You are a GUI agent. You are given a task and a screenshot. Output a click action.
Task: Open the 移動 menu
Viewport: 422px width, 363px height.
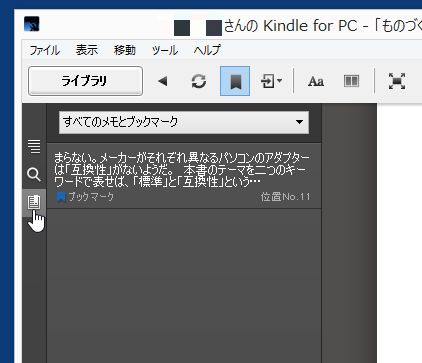click(125, 50)
